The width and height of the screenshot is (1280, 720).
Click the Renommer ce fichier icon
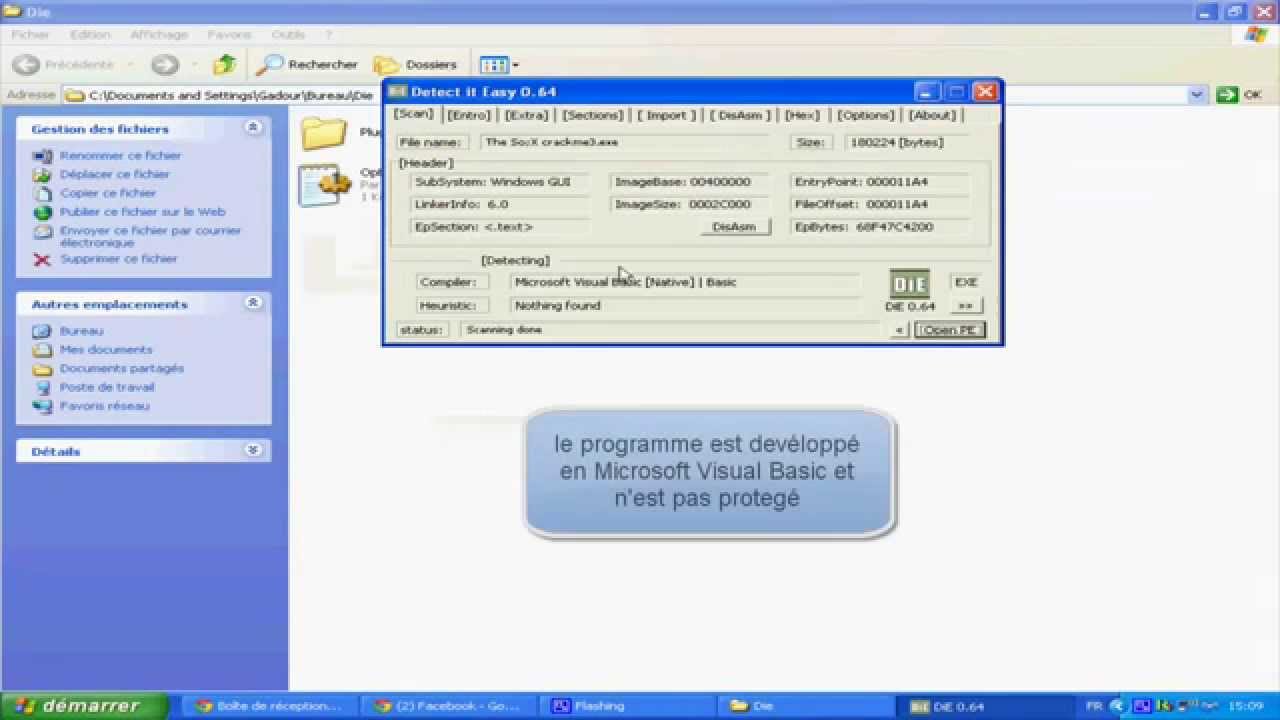click(42, 156)
